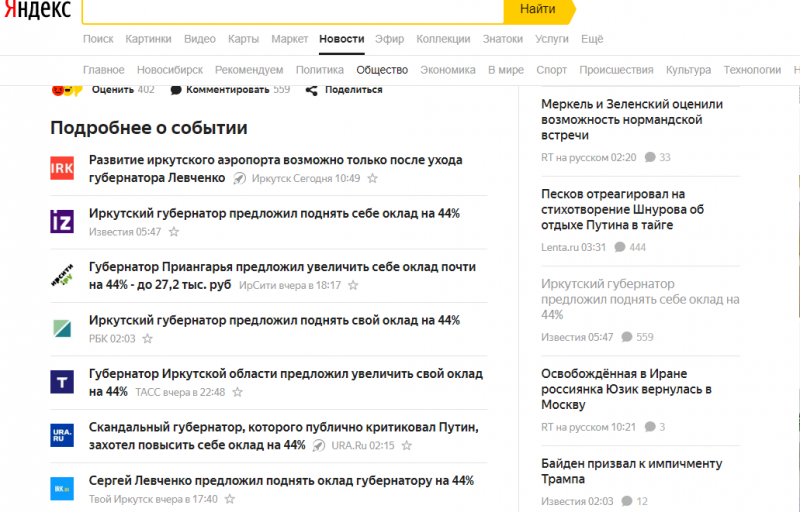Viewport: 800px width, 512px height.
Task: Open the Видео service tab
Action: [x=200, y=39]
